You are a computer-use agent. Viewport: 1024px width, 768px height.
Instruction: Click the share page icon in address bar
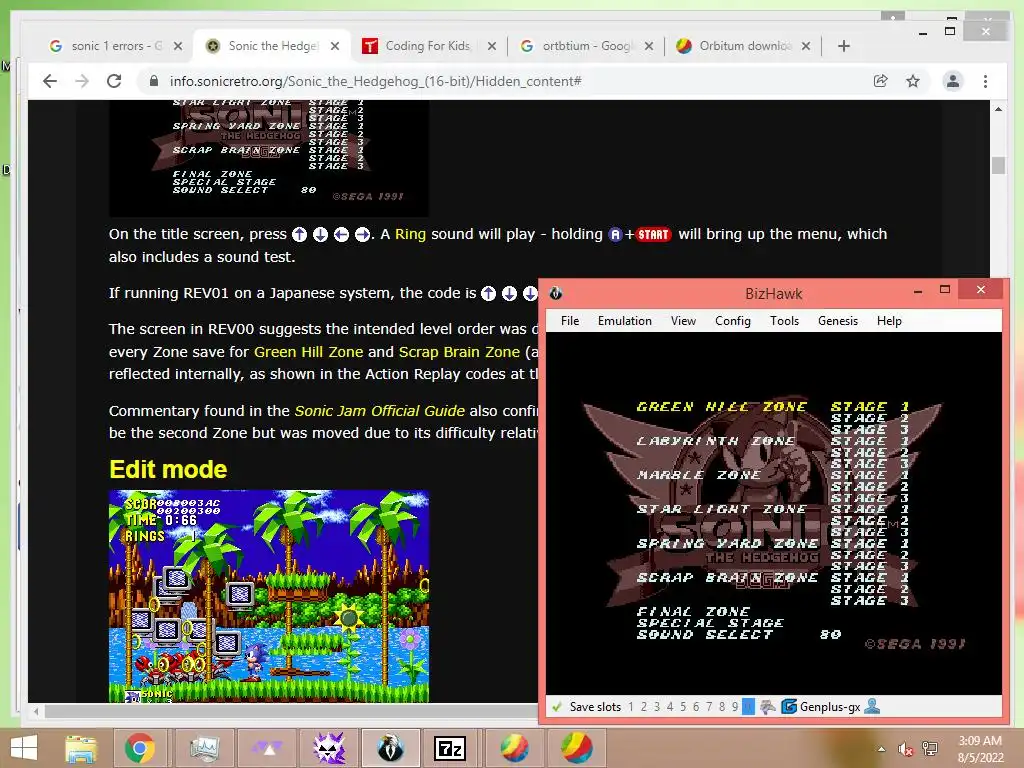tap(880, 81)
